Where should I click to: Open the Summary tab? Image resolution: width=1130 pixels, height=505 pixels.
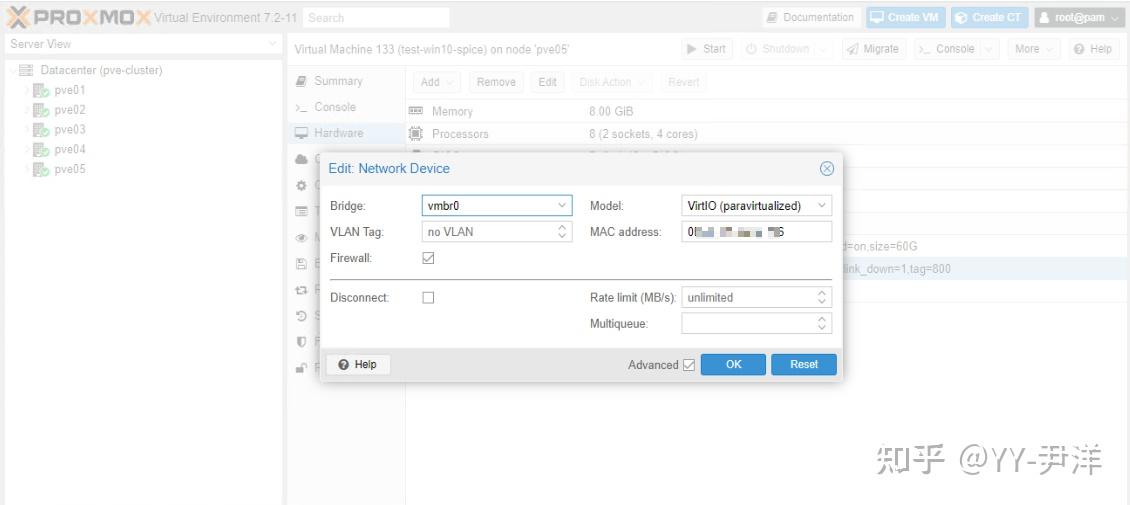point(346,81)
